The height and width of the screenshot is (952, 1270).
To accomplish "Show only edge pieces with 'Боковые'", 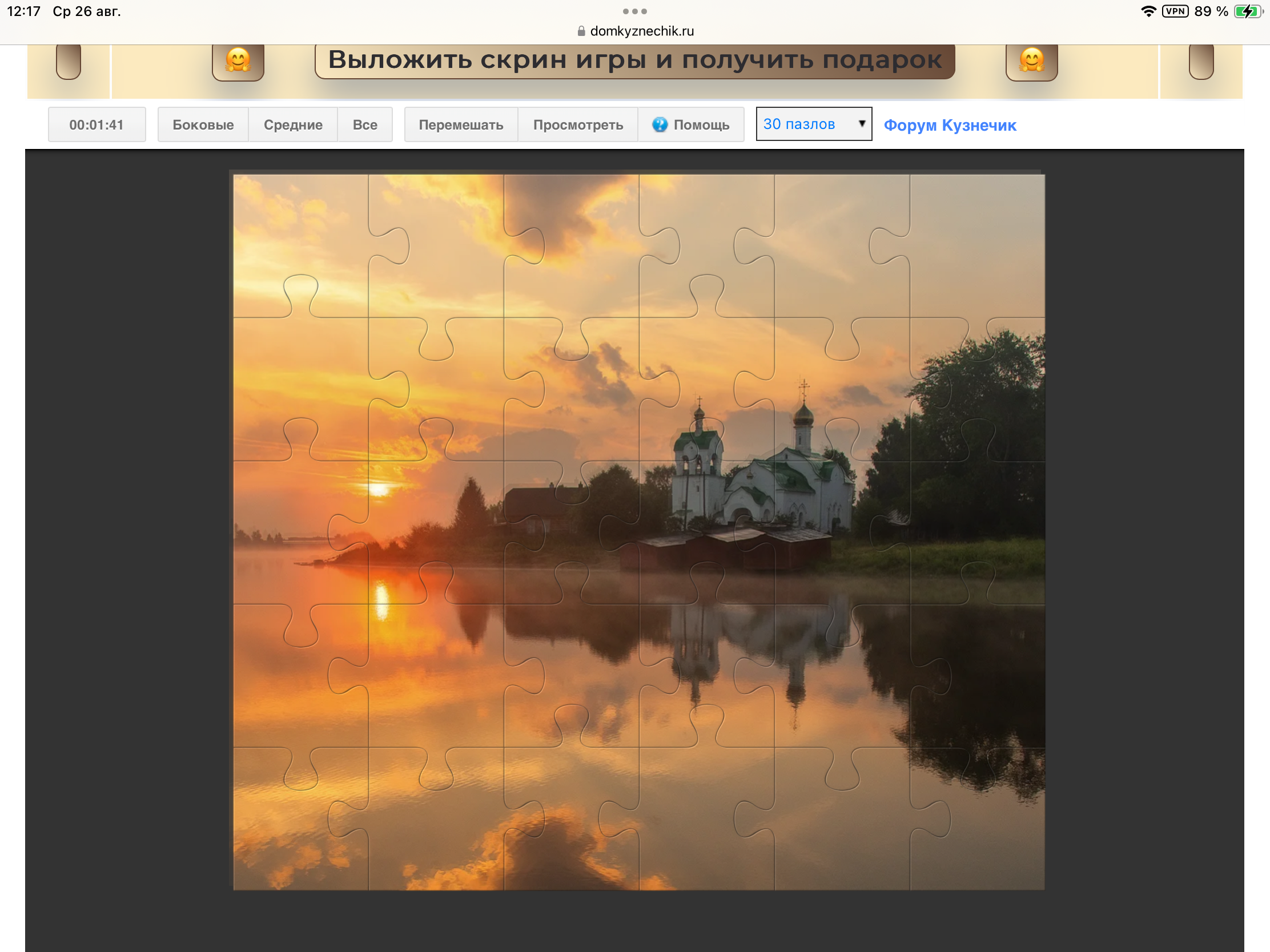I will point(203,124).
